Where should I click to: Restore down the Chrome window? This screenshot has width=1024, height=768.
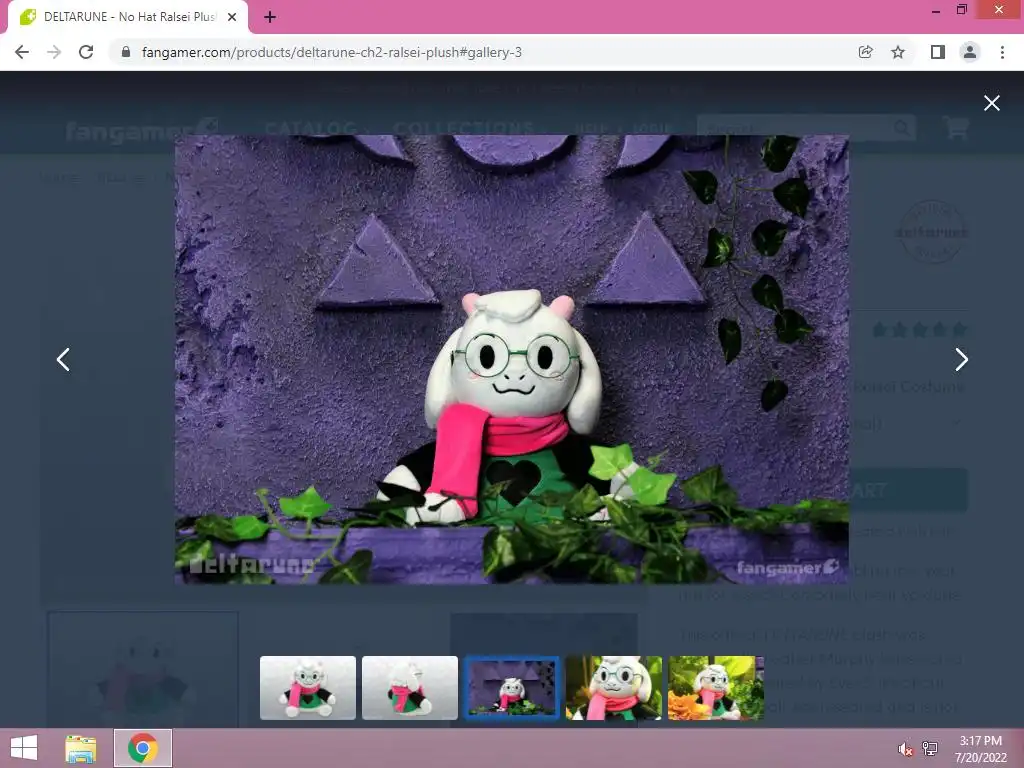(961, 10)
